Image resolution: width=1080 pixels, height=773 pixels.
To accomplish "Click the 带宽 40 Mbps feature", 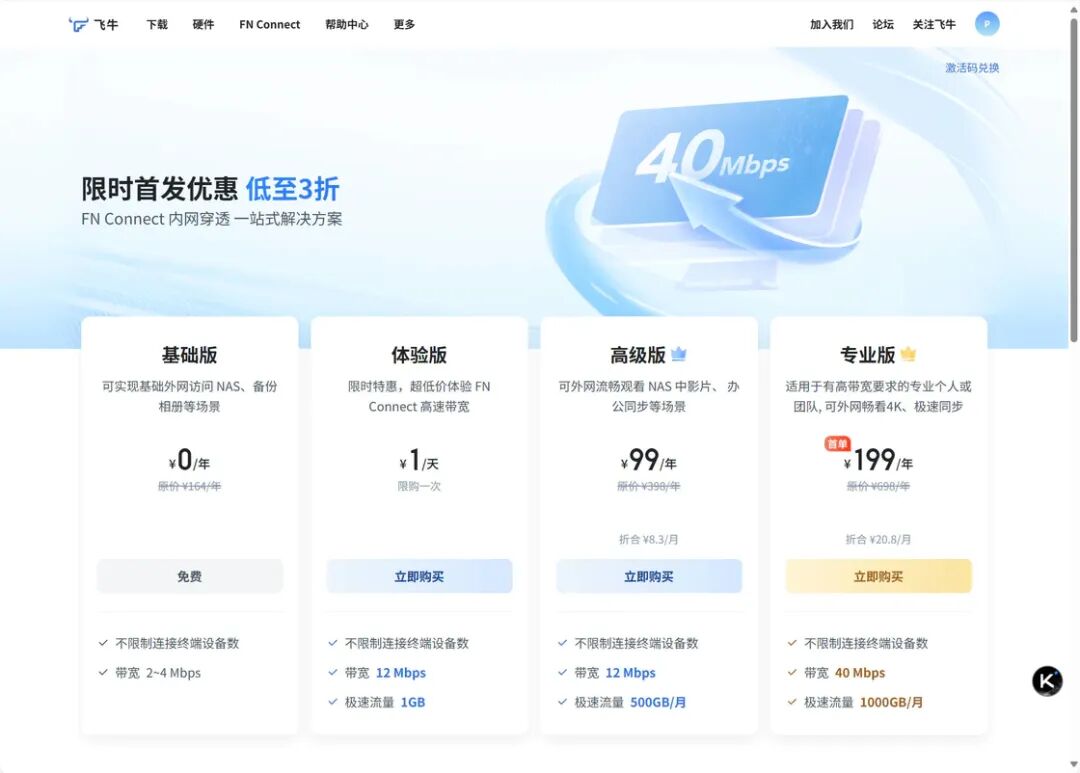I will click(844, 672).
